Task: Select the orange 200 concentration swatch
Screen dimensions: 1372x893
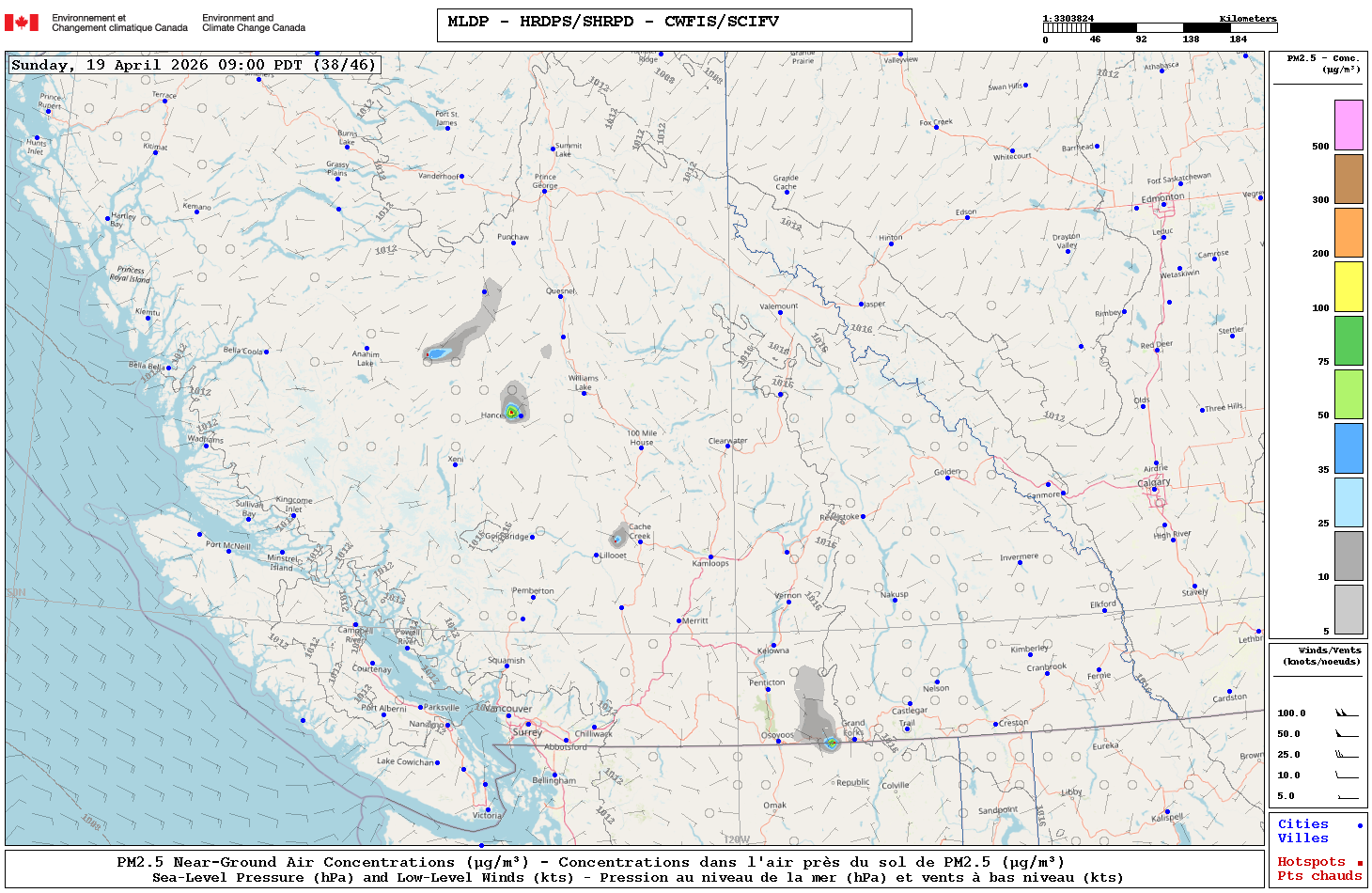Action: pos(1349,232)
